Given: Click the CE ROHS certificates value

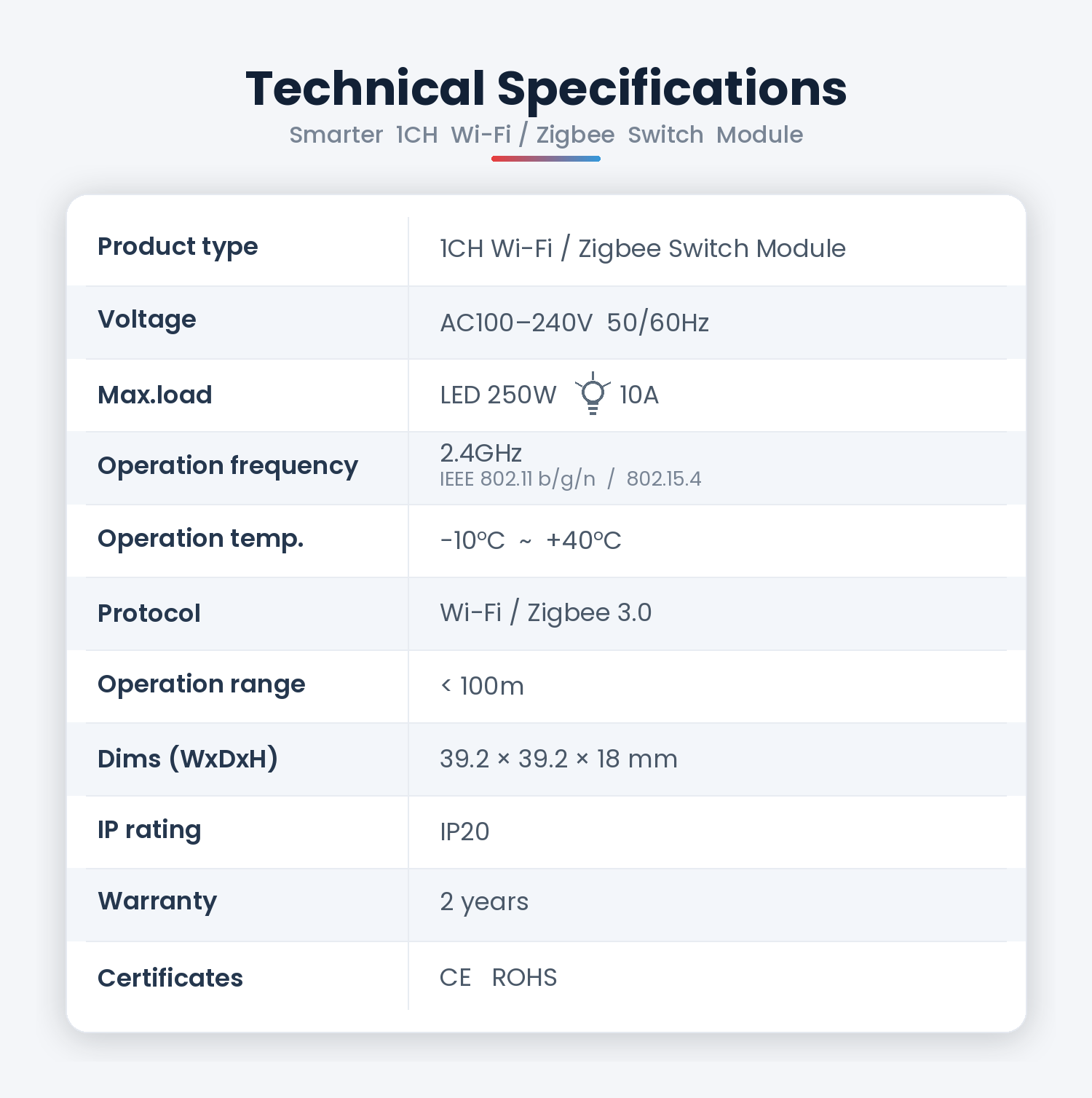Looking at the screenshot, I should [498, 977].
